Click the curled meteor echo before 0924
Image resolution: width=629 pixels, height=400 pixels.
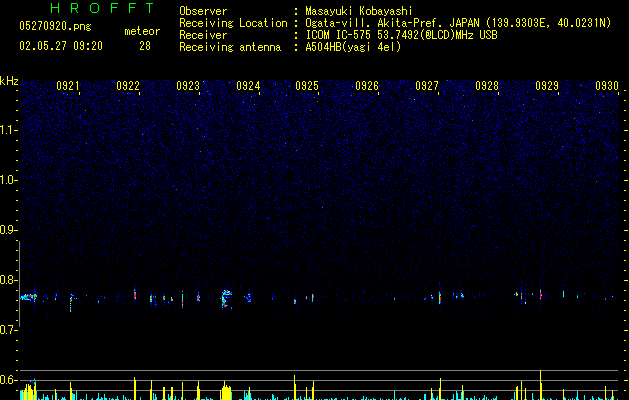(x=226, y=298)
